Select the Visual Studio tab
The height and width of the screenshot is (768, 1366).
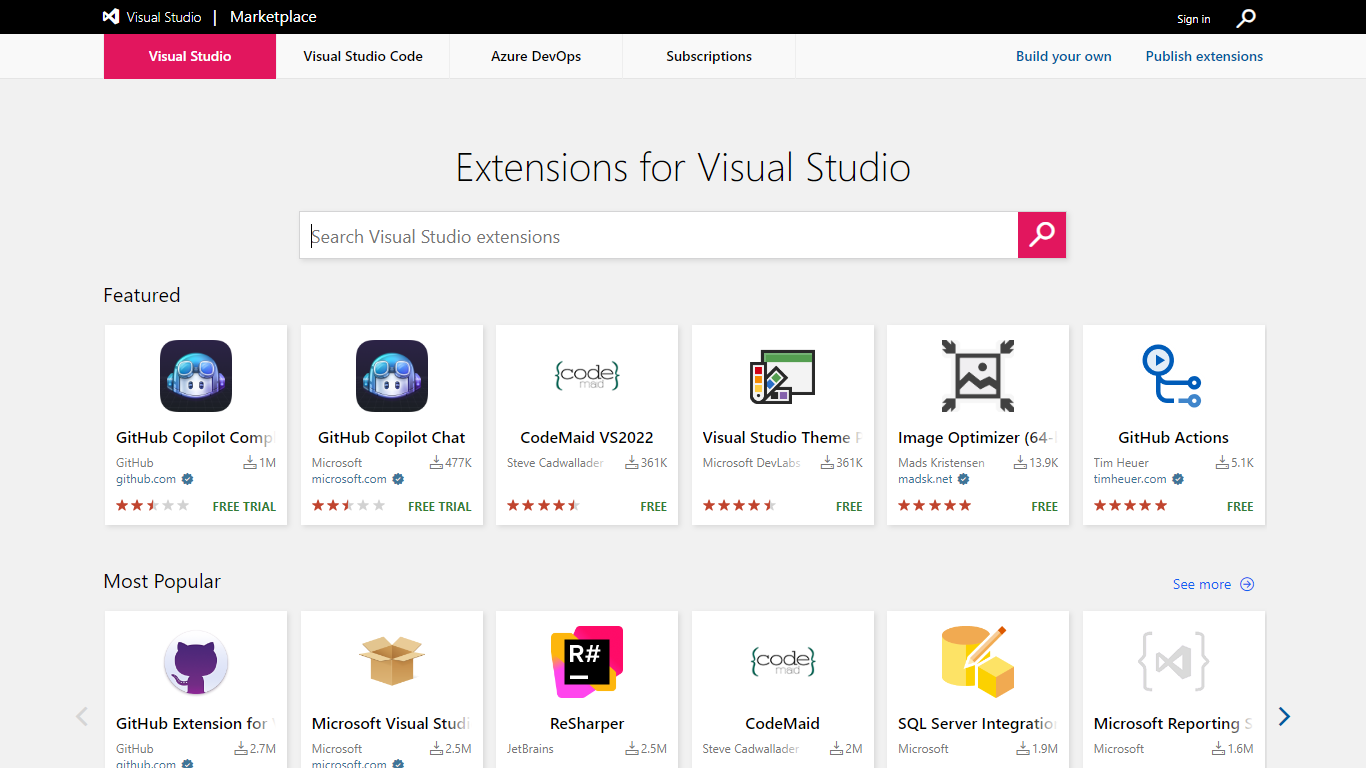(x=190, y=56)
